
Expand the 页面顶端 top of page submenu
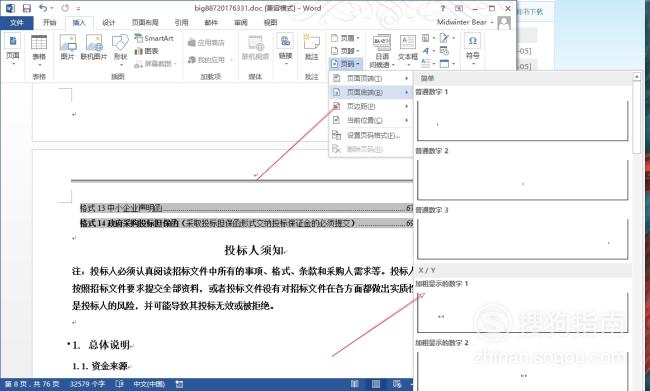click(371, 78)
